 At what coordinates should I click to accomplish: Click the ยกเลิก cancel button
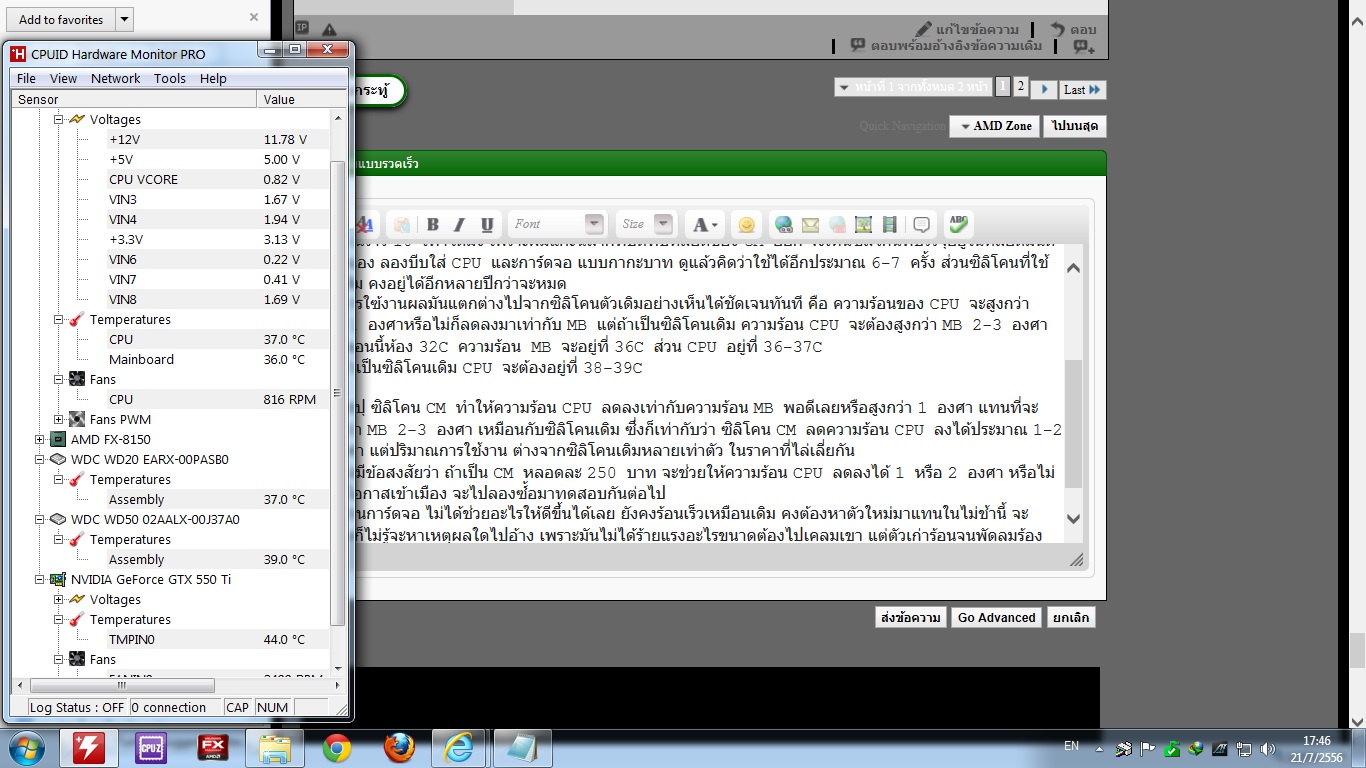(x=1070, y=617)
